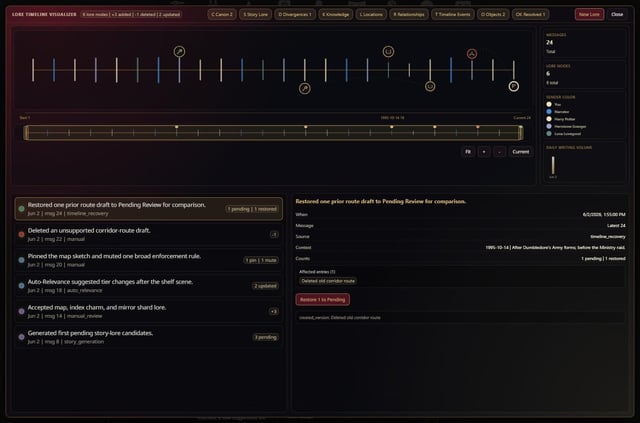This screenshot has height=423, width=640.
Task: Filter by O Objects 2
Action: 493,14
